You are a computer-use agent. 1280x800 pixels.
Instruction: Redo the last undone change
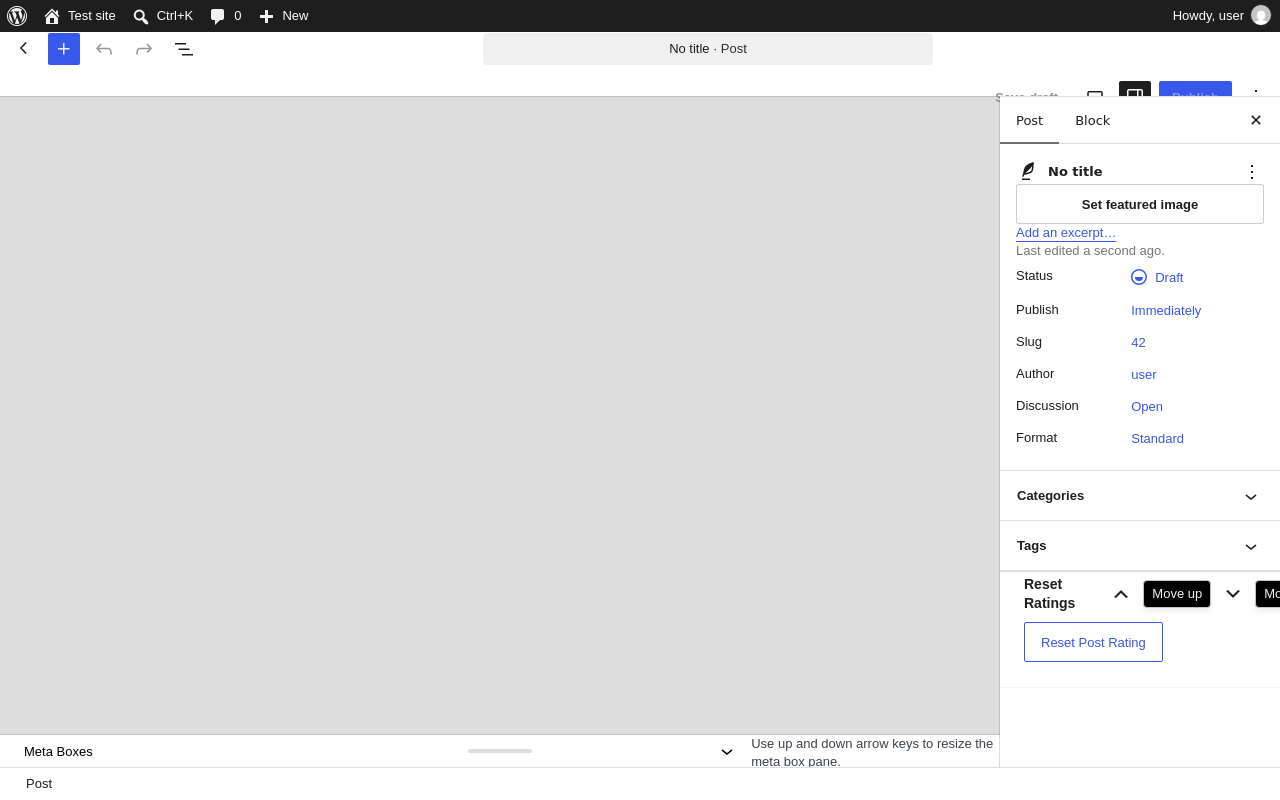click(x=144, y=49)
